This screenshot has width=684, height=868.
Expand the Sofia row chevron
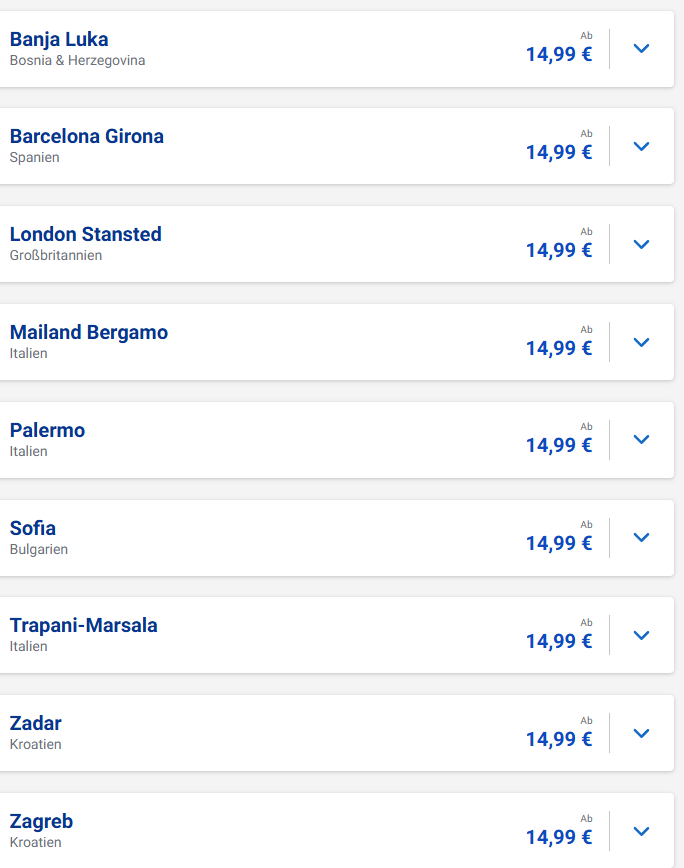pyautogui.click(x=641, y=538)
